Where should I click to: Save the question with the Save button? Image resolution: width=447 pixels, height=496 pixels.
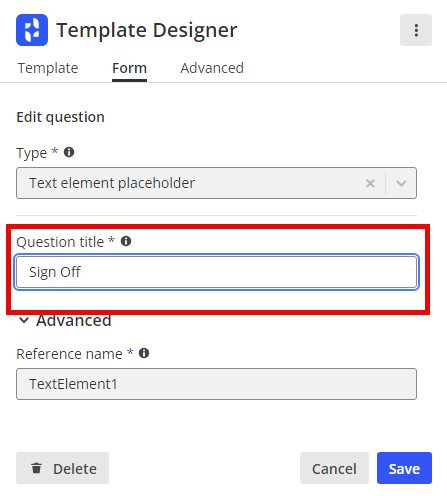click(x=404, y=468)
